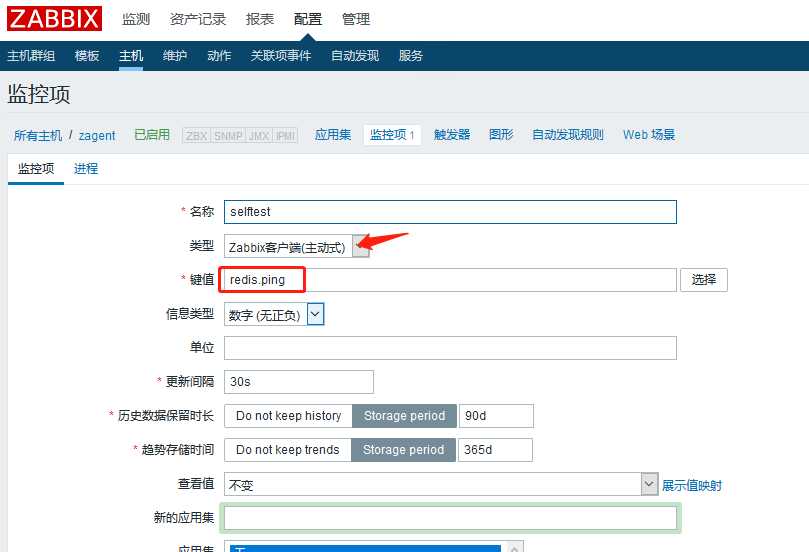Open the 自动发现规则 link
Image resolution: width=809 pixels, height=552 pixels.
point(568,135)
